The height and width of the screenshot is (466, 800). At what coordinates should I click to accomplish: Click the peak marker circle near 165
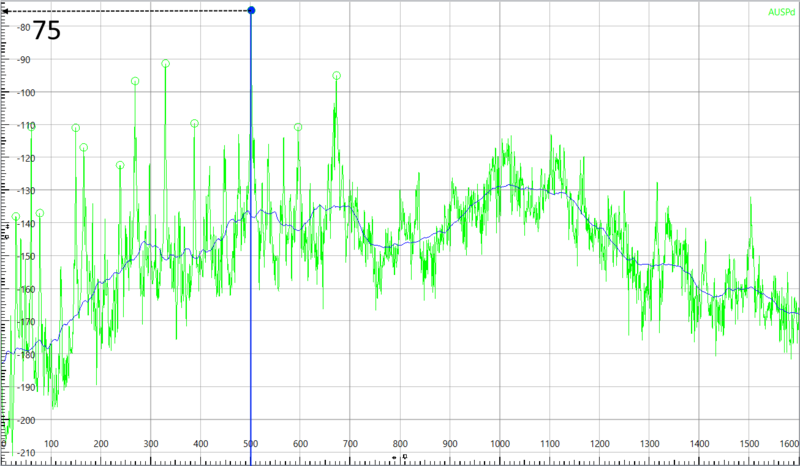pos(84,148)
